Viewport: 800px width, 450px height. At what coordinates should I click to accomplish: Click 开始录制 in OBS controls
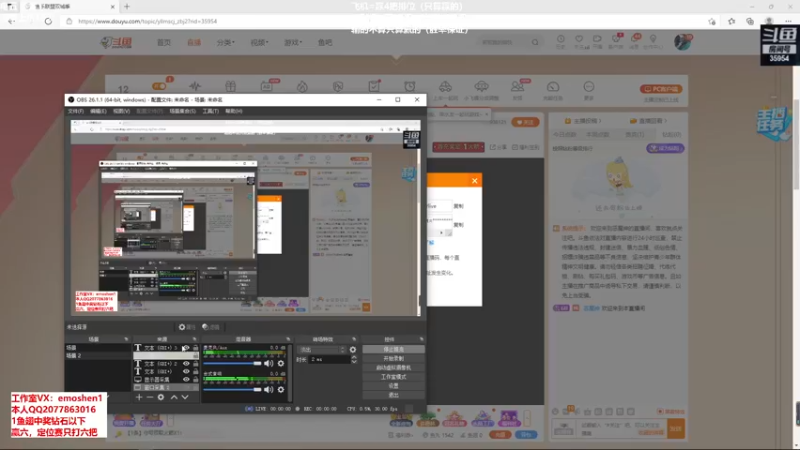(x=393, y=359)
